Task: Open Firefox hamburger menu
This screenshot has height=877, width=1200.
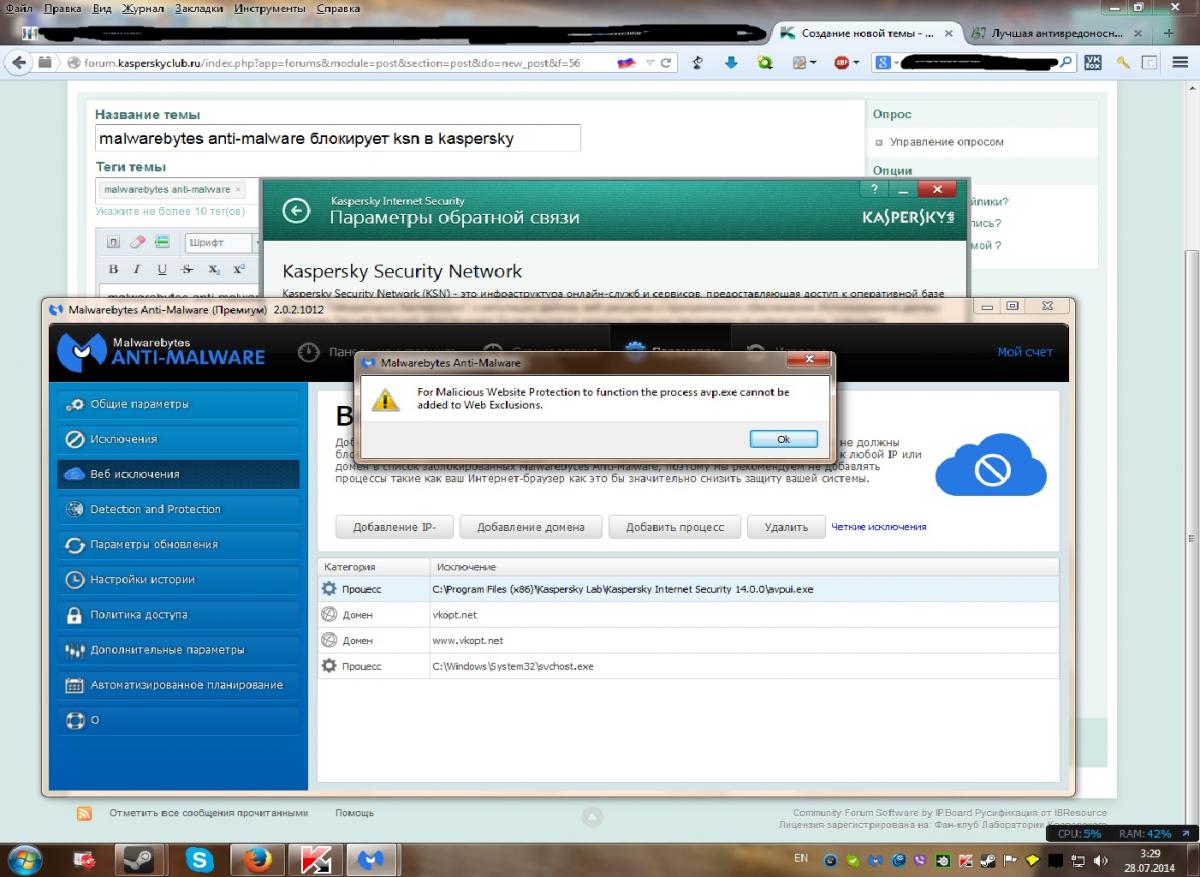Action: click(1178, 62)
